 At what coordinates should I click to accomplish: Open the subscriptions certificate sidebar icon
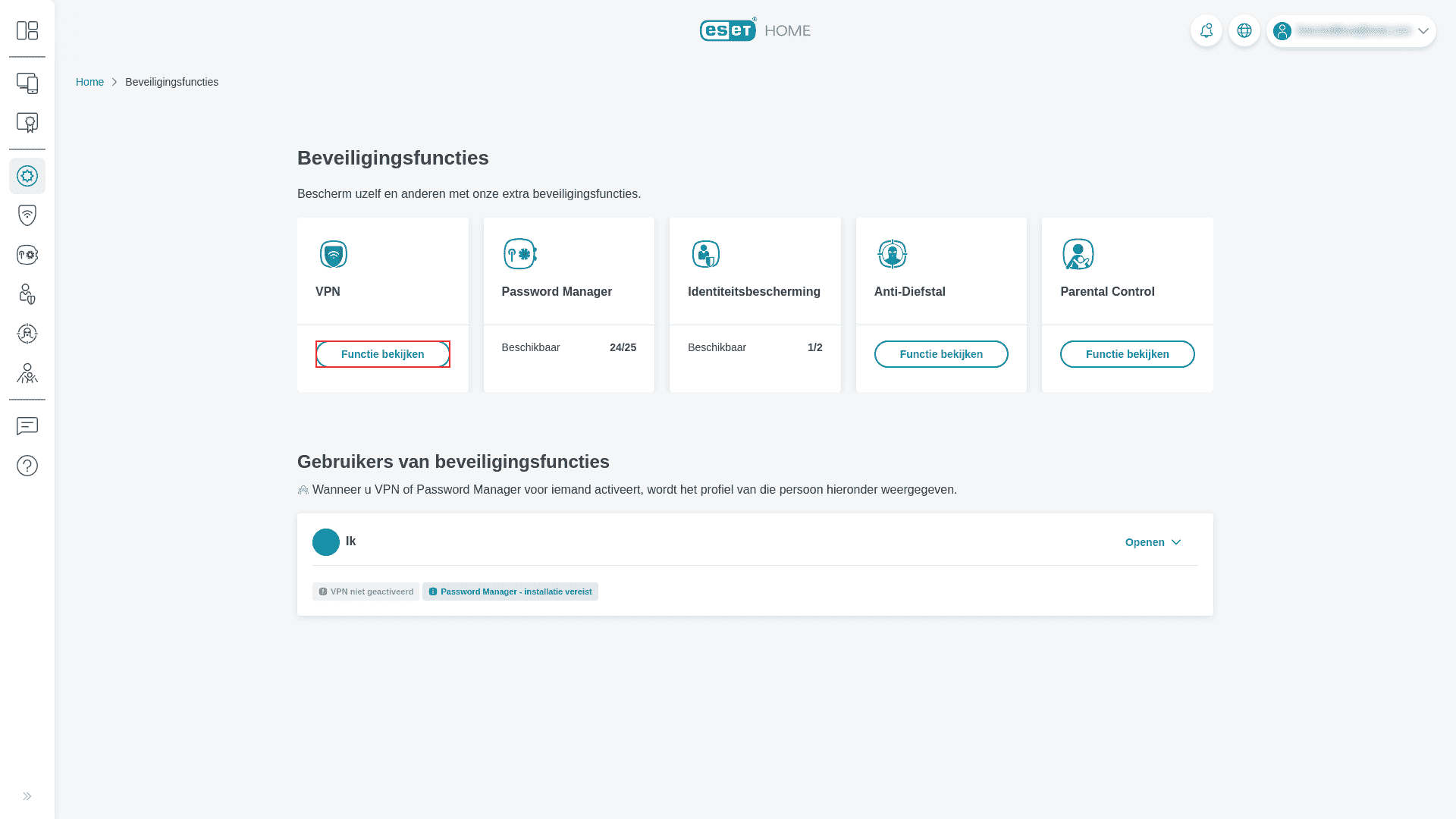(x=27, y=123)
